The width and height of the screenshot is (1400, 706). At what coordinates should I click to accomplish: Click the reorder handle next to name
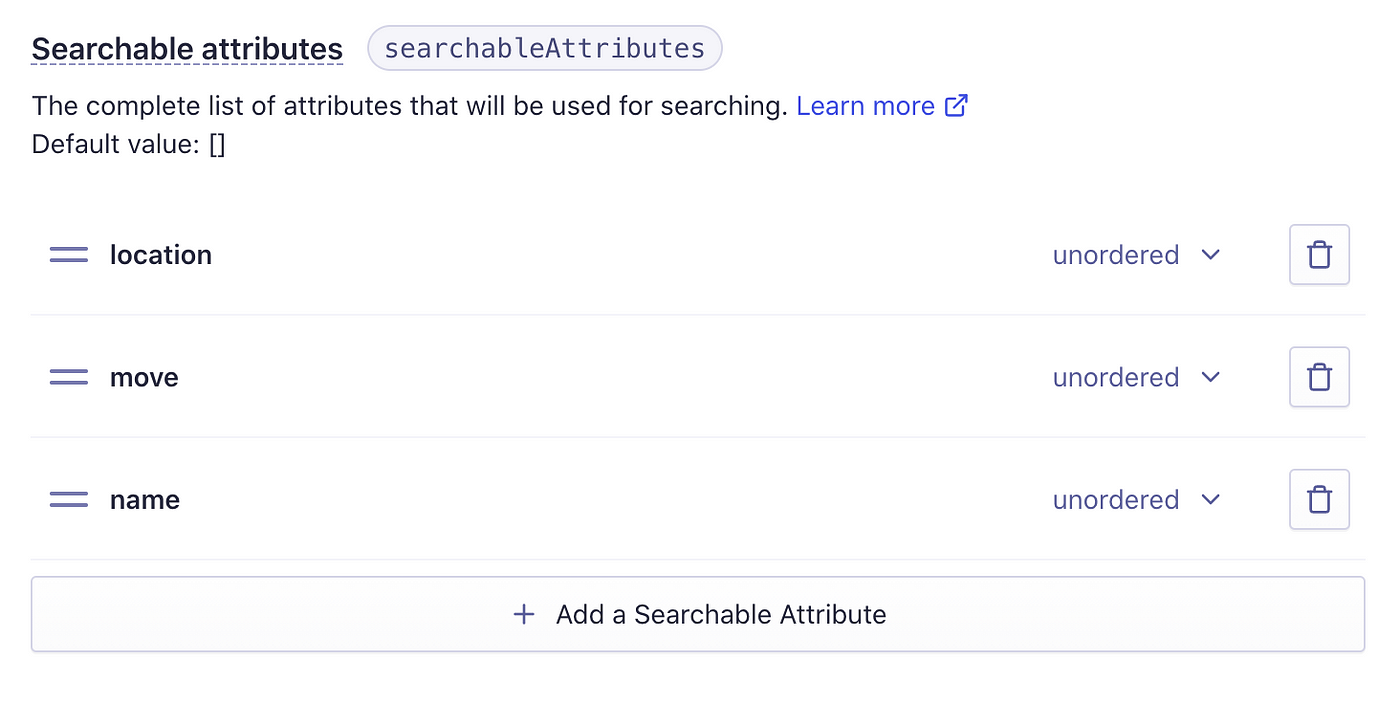click(x=69, y=499)
